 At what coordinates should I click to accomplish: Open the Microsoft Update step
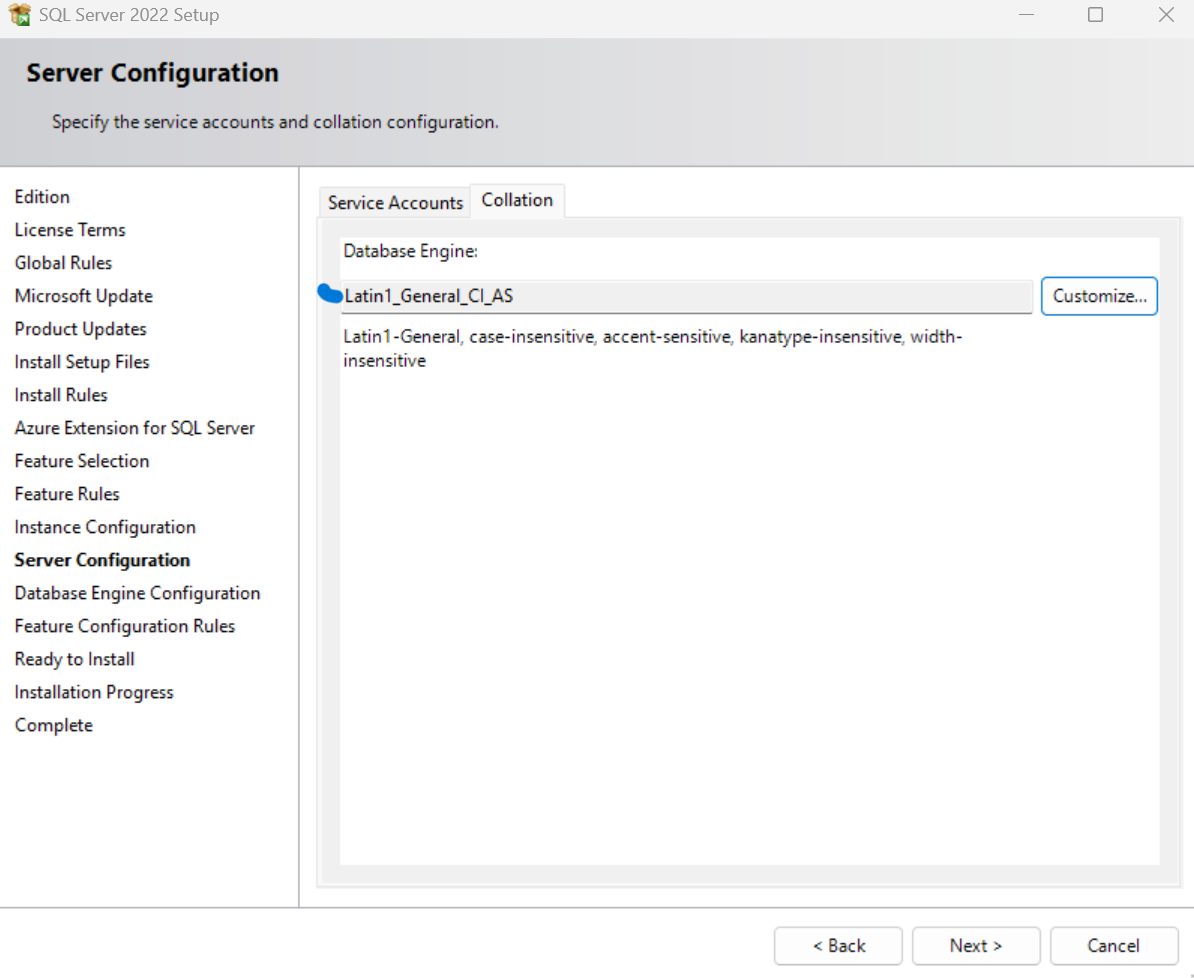tap(83, 295)
